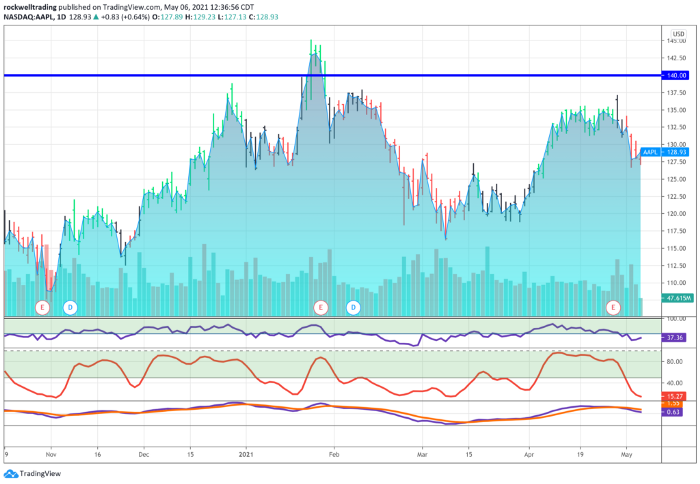Screen dimensions: 700x484
Task: Click the 2021 date label on time axis
Action: 246,455
